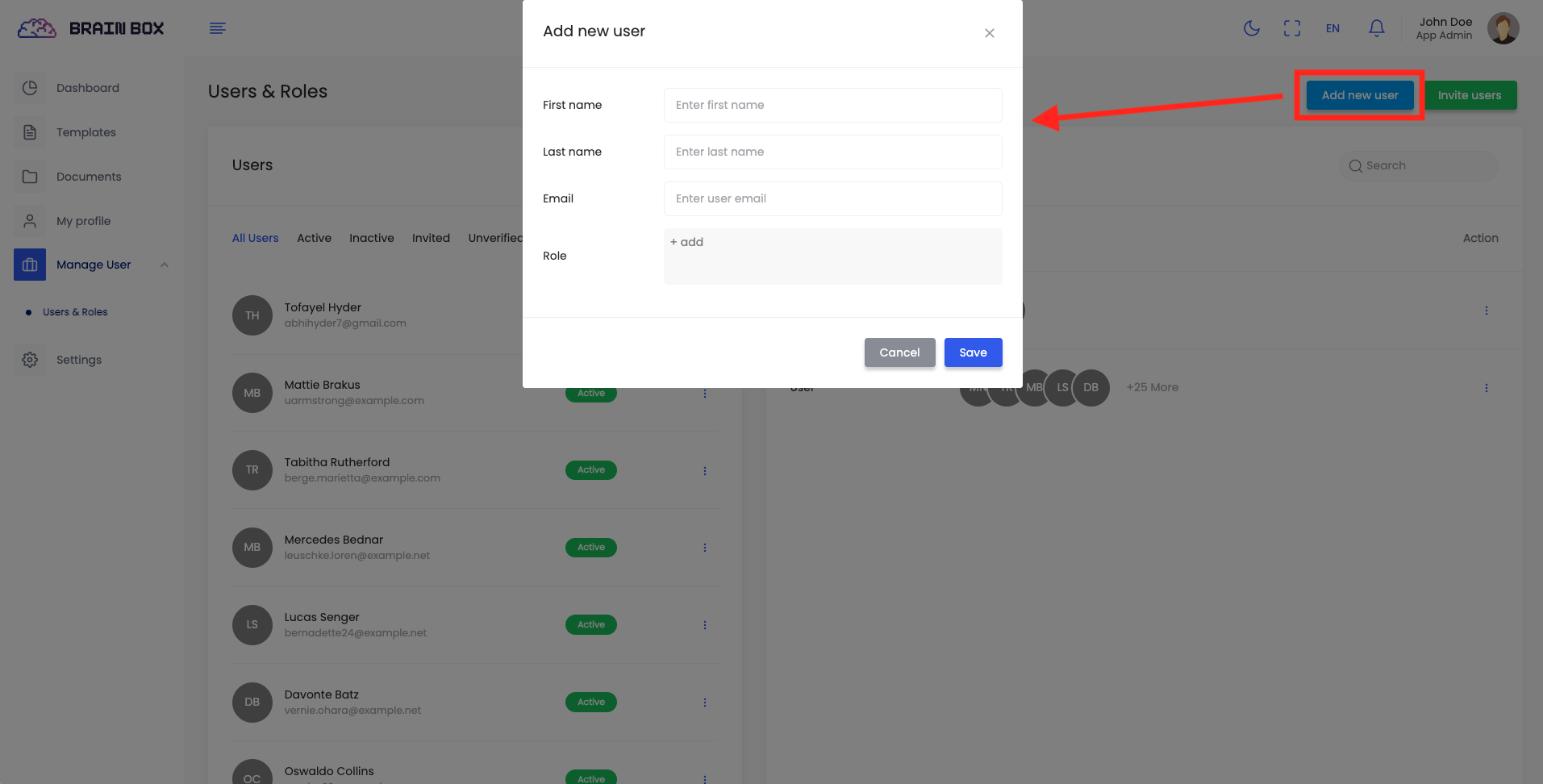Go to Documents in the sidebar
This screenshot has height=784, width=1543.
coord(89,177)
